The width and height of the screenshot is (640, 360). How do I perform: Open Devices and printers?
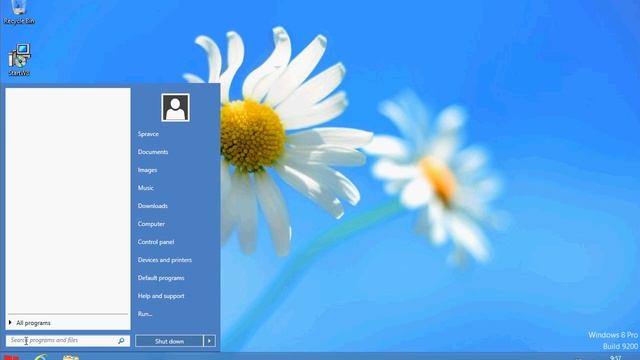[164, 260]
